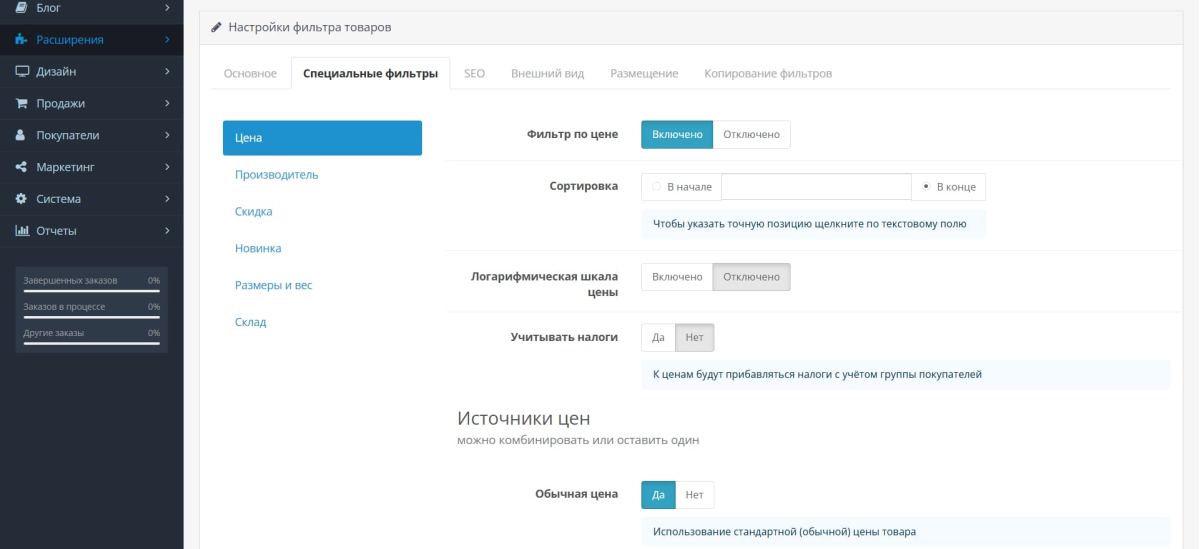Image resolution: width=1200 pixels, height=549 pixels.
Task: Open the Основное tab
Action: pyautogui.click(x=250, y=74)
